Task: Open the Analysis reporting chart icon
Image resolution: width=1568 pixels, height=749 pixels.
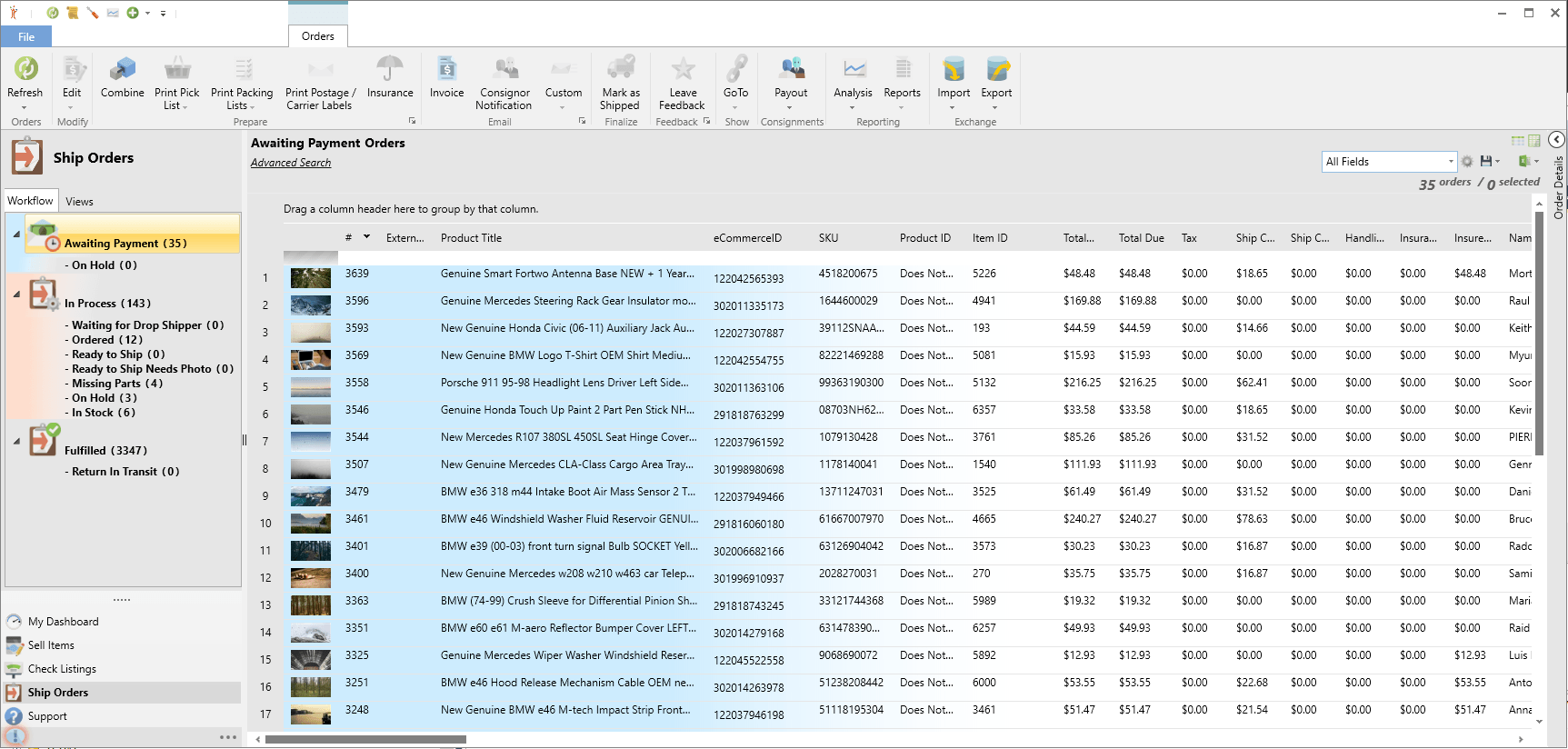Action: point(853,69)
